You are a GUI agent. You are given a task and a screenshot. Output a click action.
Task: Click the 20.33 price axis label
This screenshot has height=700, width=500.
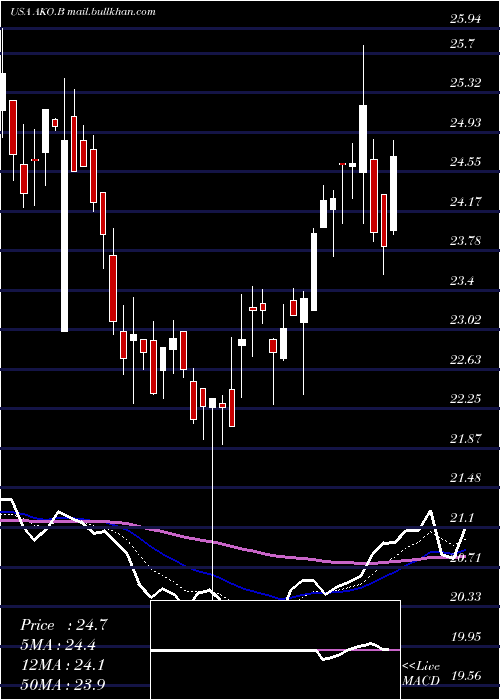pyautogui.click(x=466, y=597)
